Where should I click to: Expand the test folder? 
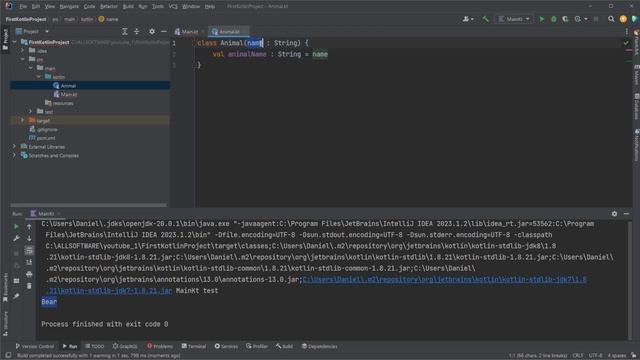[x=31, y=111]
